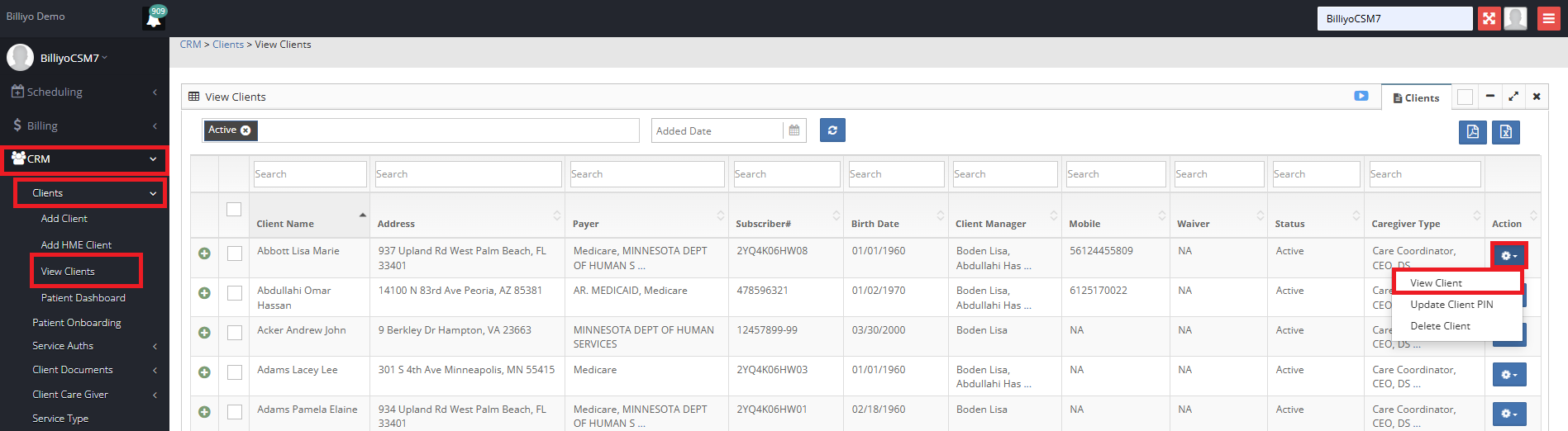1568x431 pixels.
Task: Click the refresh button beside Added Date
Action: [x=832, y=130]
